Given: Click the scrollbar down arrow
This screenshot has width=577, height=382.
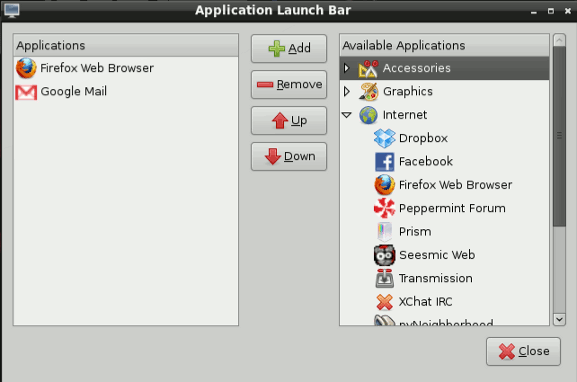Looking at the screenshot, I should coord(559,319).
